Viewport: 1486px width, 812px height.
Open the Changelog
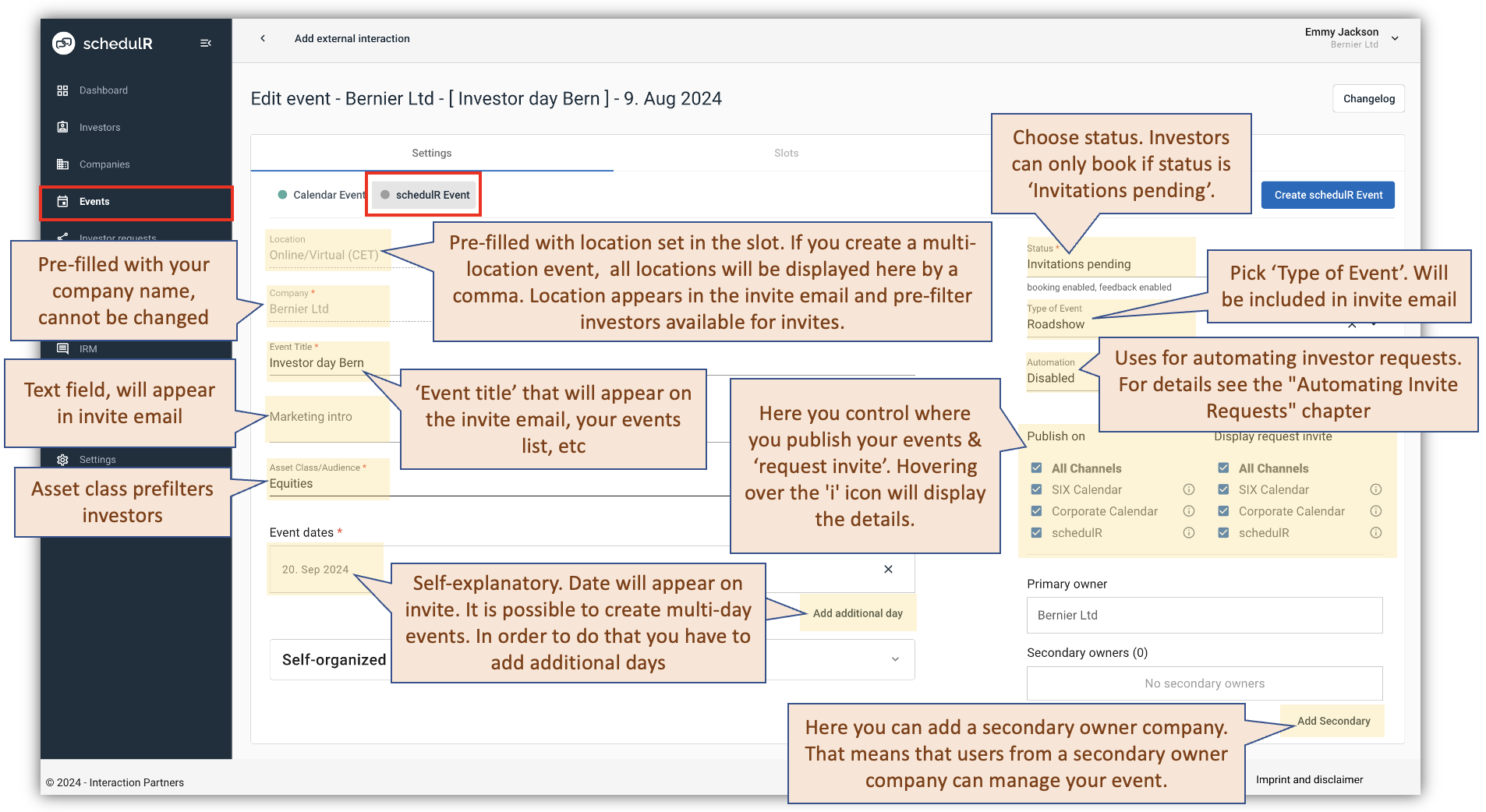1368,98
